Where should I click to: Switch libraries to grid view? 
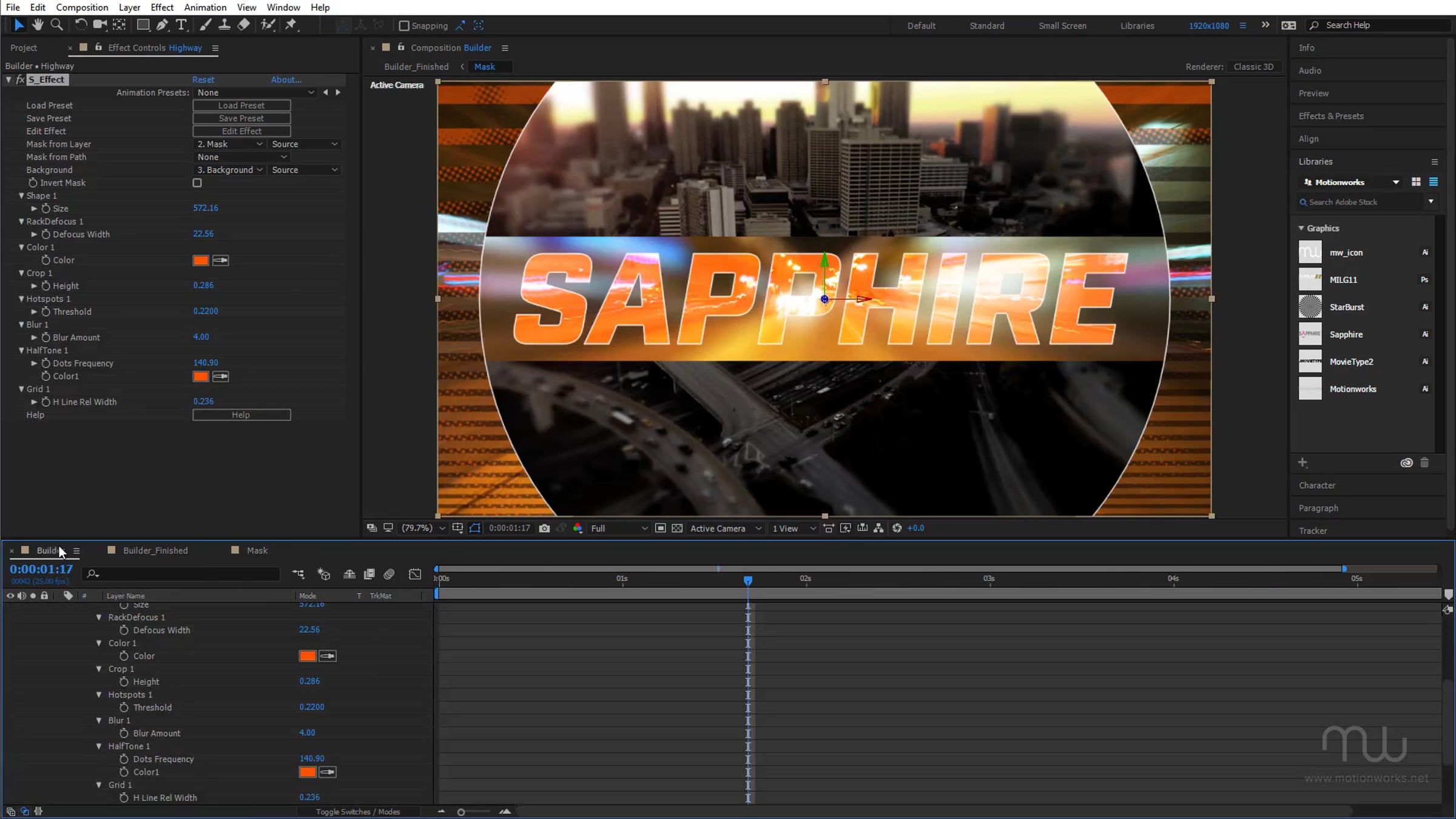pyautogui.click(x=1416, y=182)
